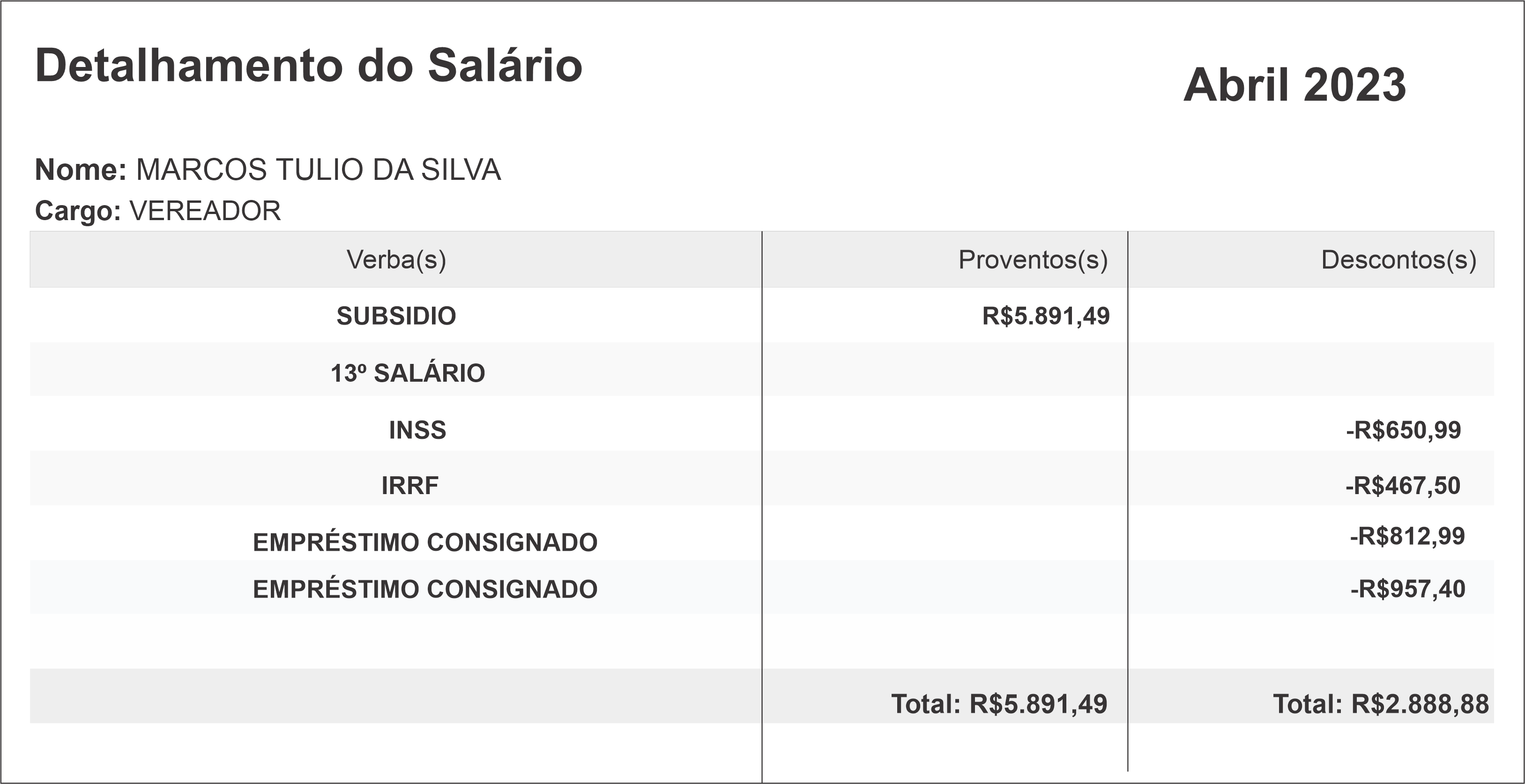Click the INSS discount -R$650,99
The height and width of the screenshot is (784, 1525).
click(1403, 430)
